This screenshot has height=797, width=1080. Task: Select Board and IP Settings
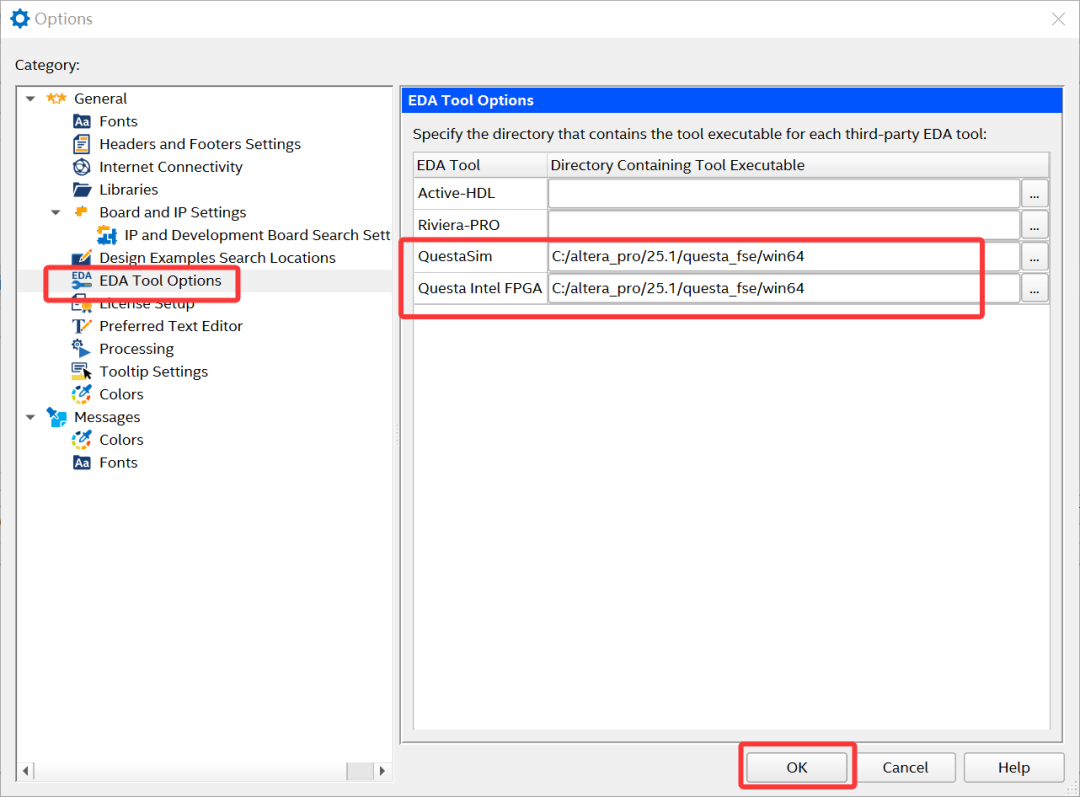pyautogui.click(x=172, y=212)
